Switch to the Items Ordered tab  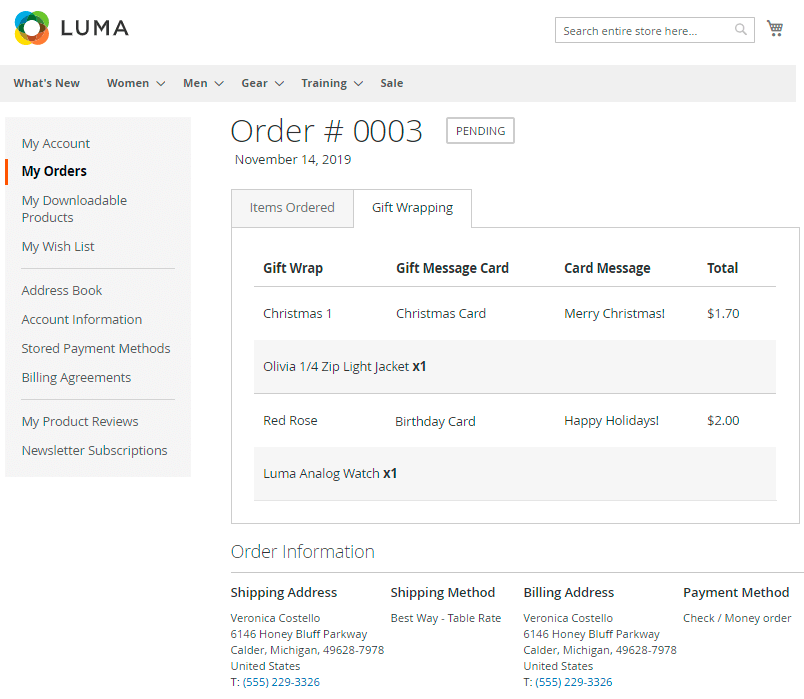coord(292,208)
